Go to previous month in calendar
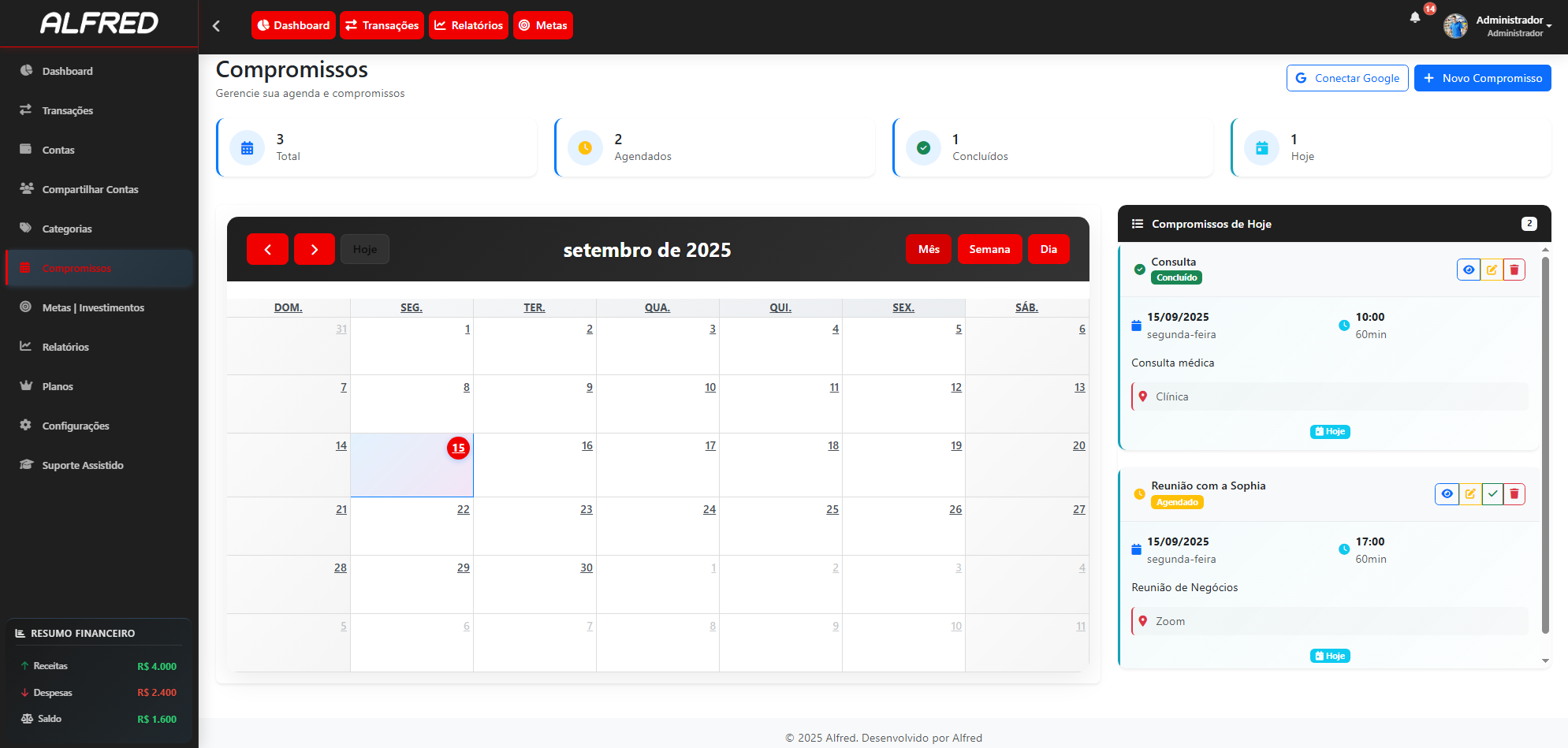1568x748 pixels. tap(267, 249)
